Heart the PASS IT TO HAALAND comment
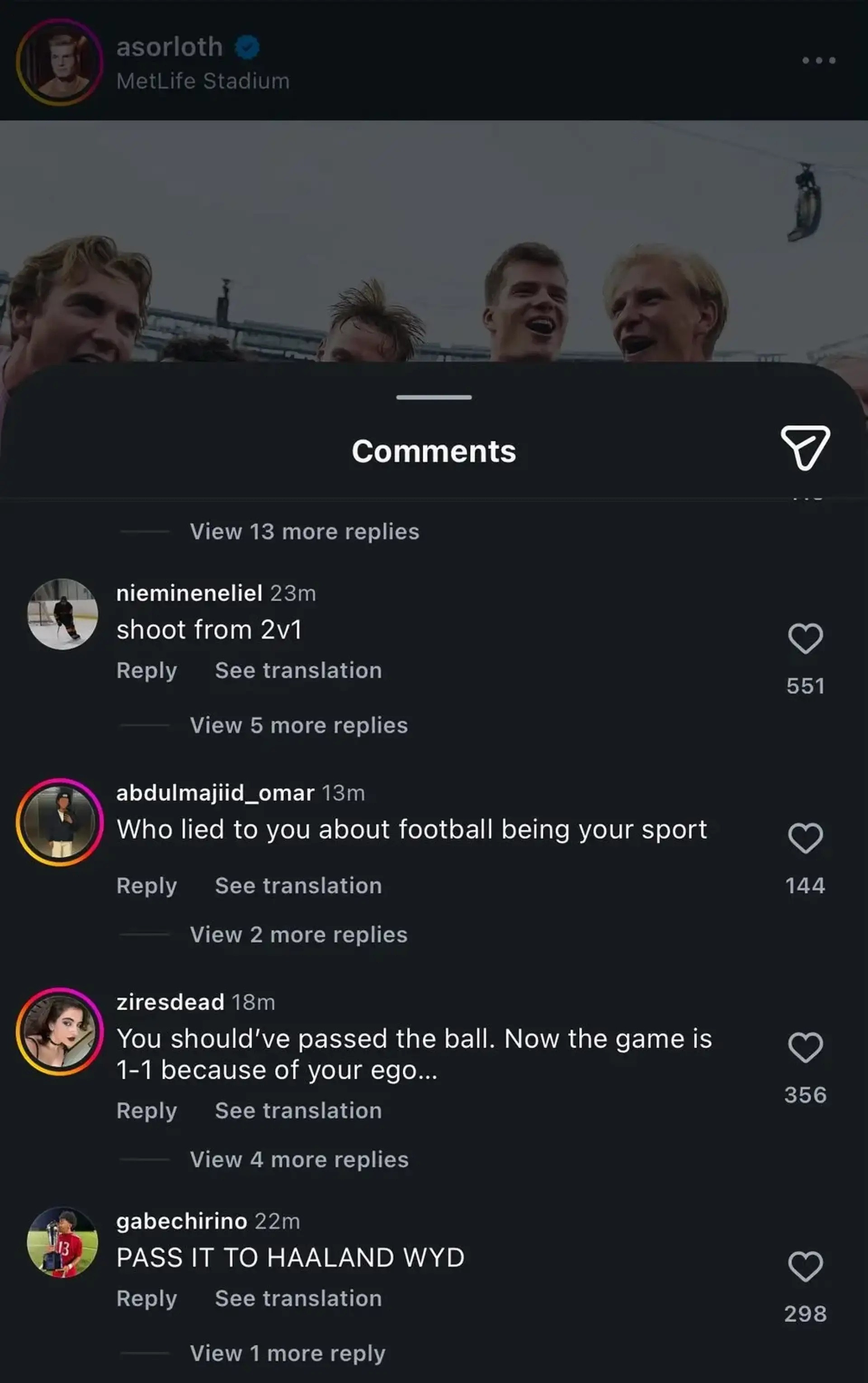868x1383 pixels. (x=806, y=1266)
